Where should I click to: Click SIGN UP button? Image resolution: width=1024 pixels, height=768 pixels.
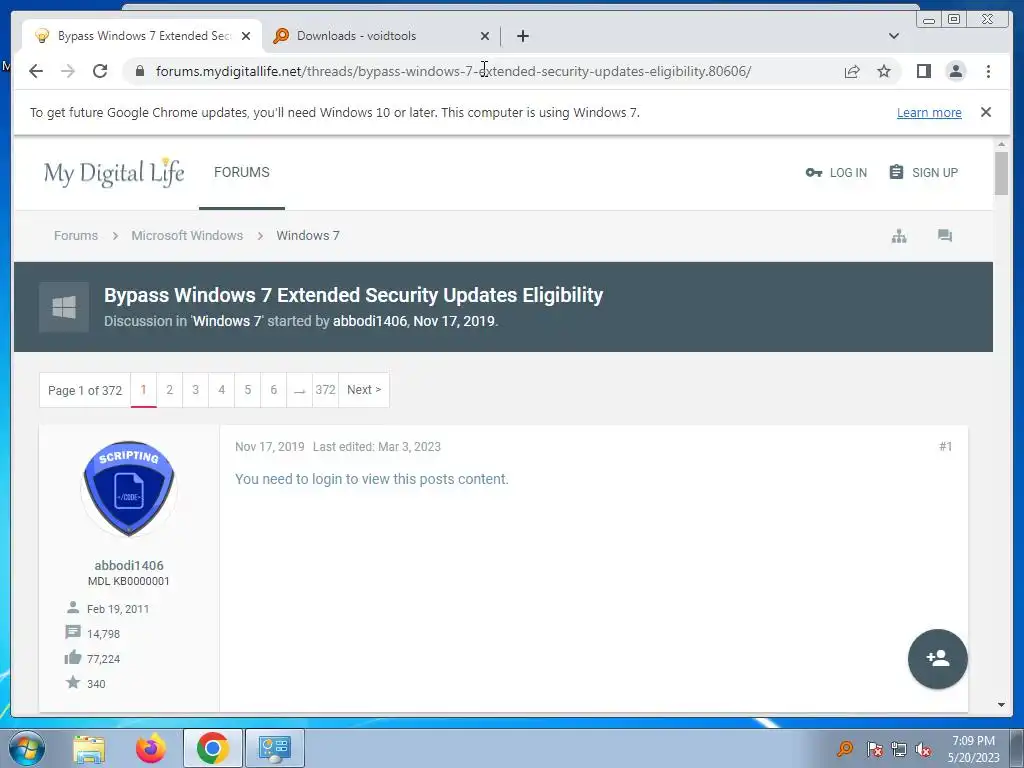(923, 172)
